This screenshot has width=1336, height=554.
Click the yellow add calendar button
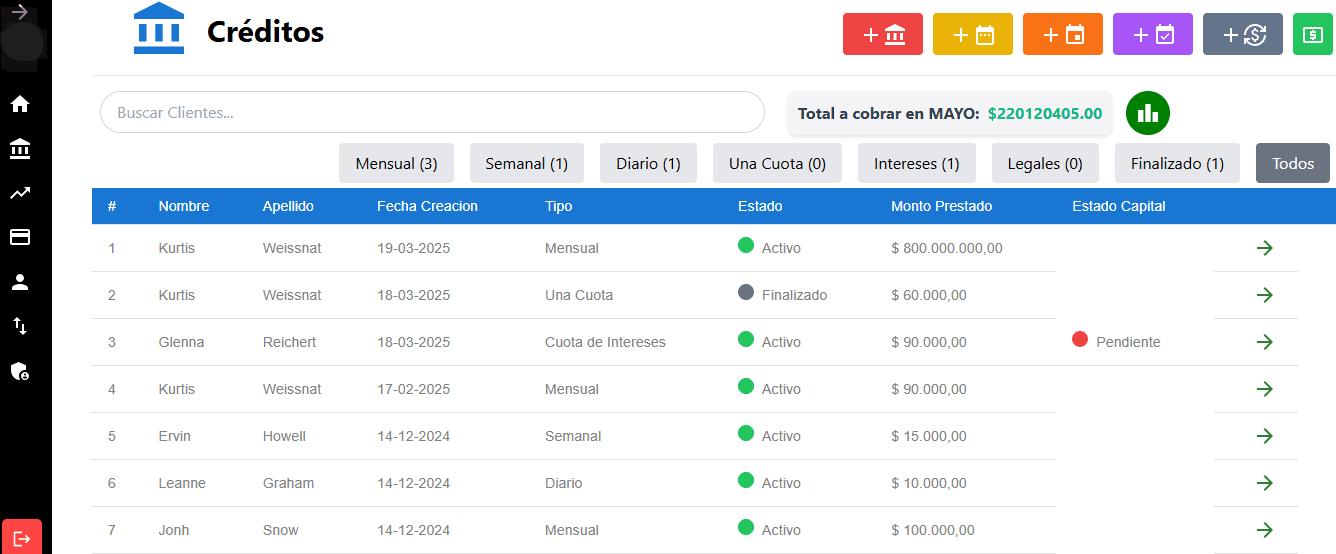coord(973,34)
